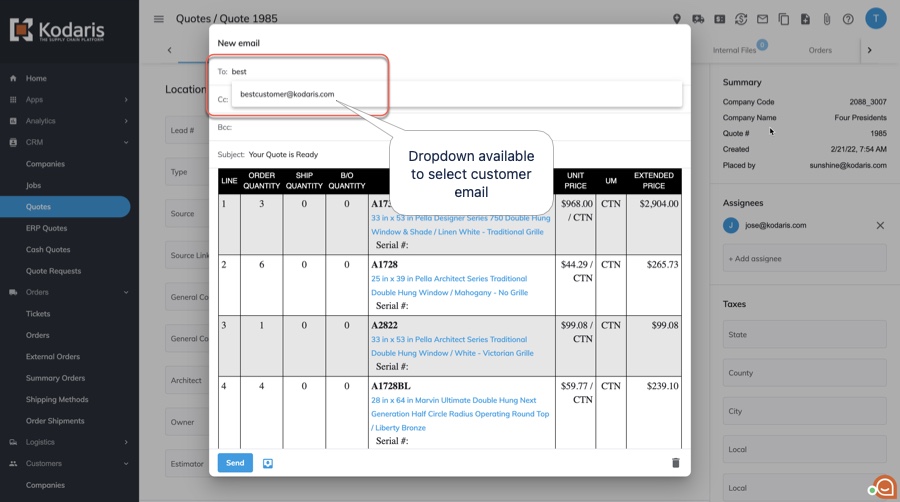Screen dimensions: 900x502
Task: Open Summary Orders in the sidebar
Action: (x=55, y=378)
